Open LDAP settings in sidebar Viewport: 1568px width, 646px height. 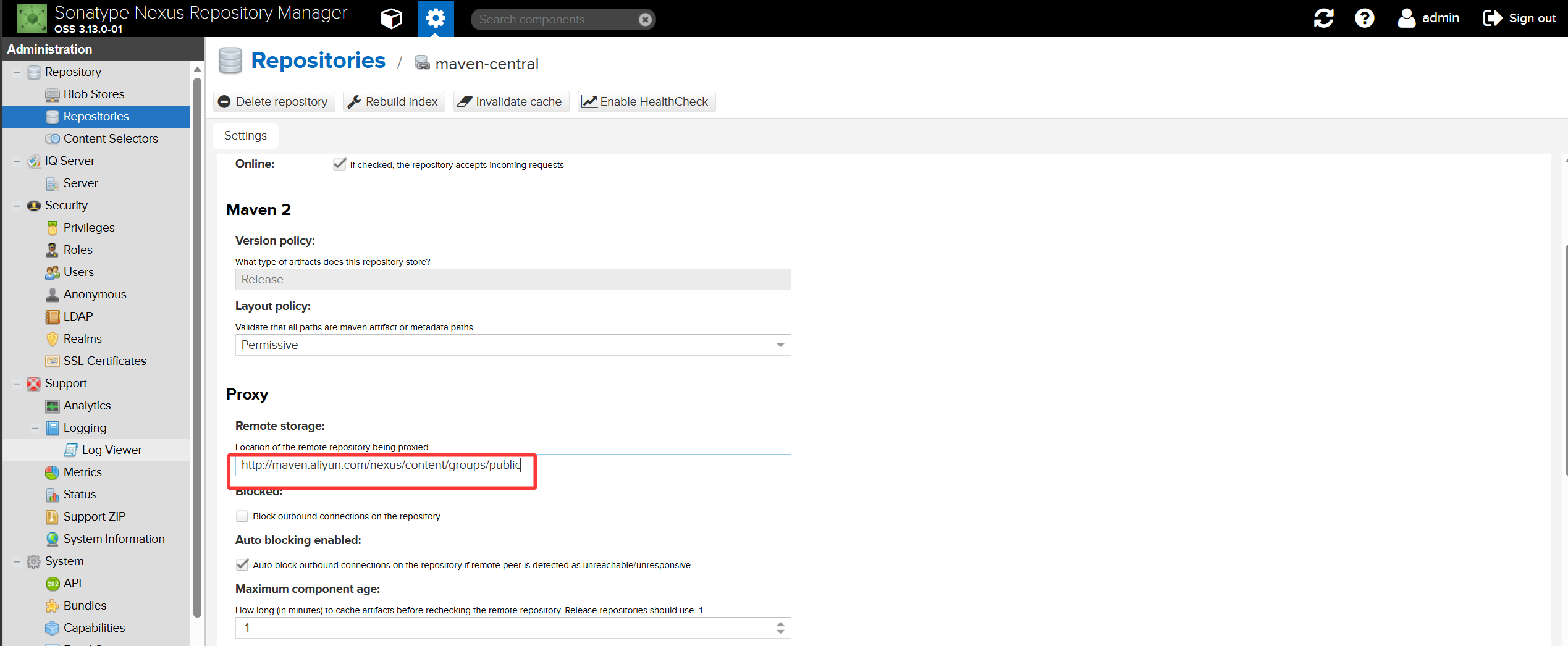(78, 316)
